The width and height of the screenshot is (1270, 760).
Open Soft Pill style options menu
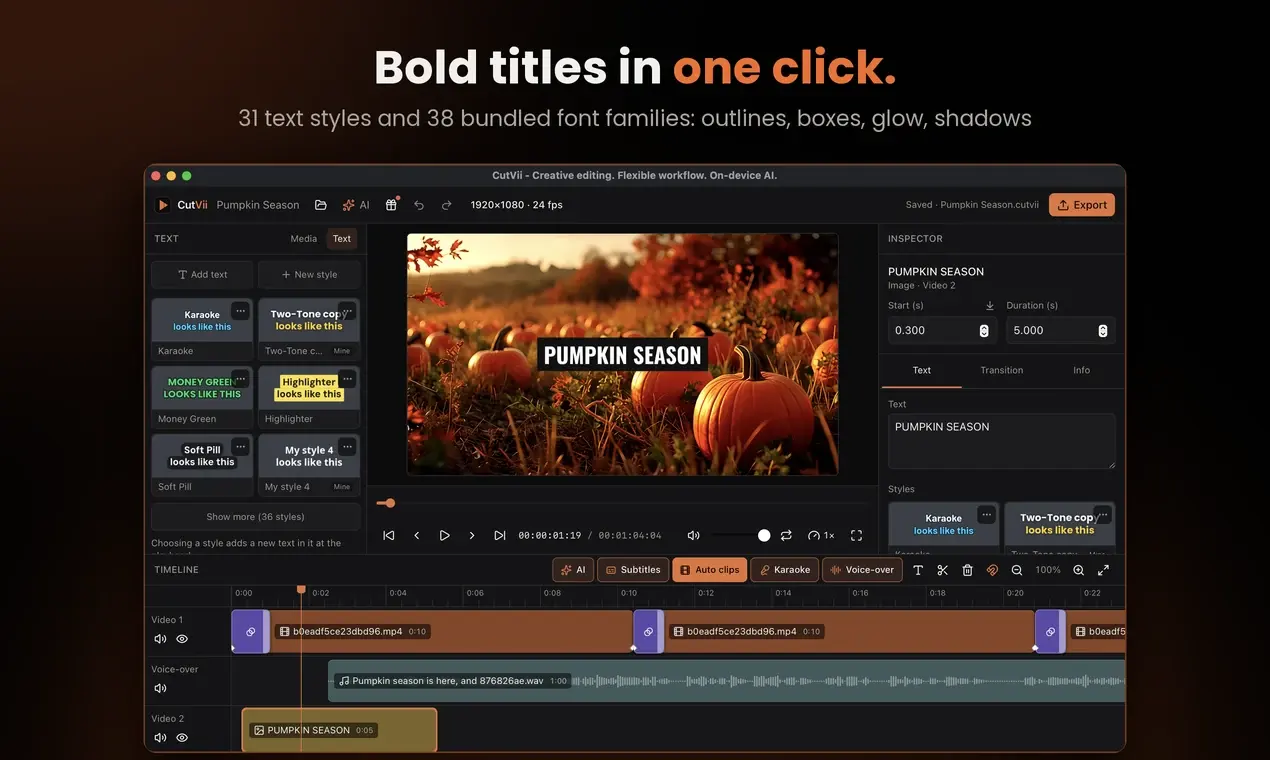tap(240, 446)
